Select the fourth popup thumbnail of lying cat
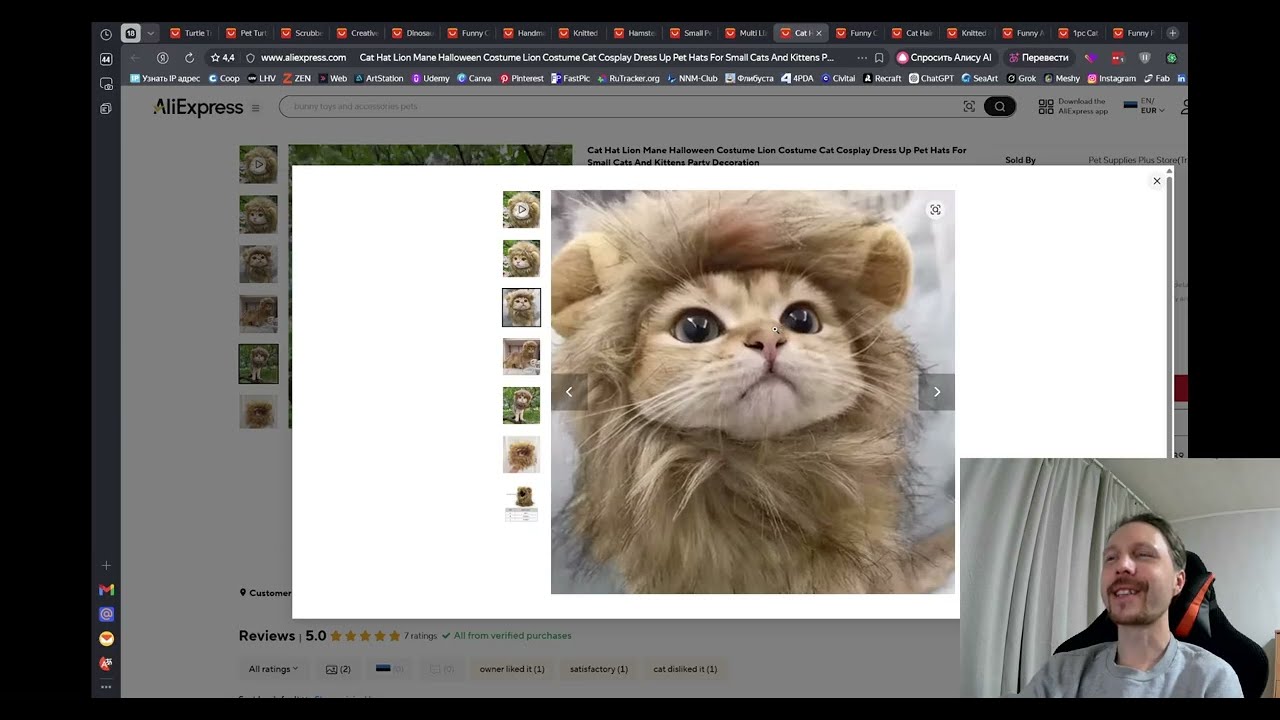 point(521,357)
